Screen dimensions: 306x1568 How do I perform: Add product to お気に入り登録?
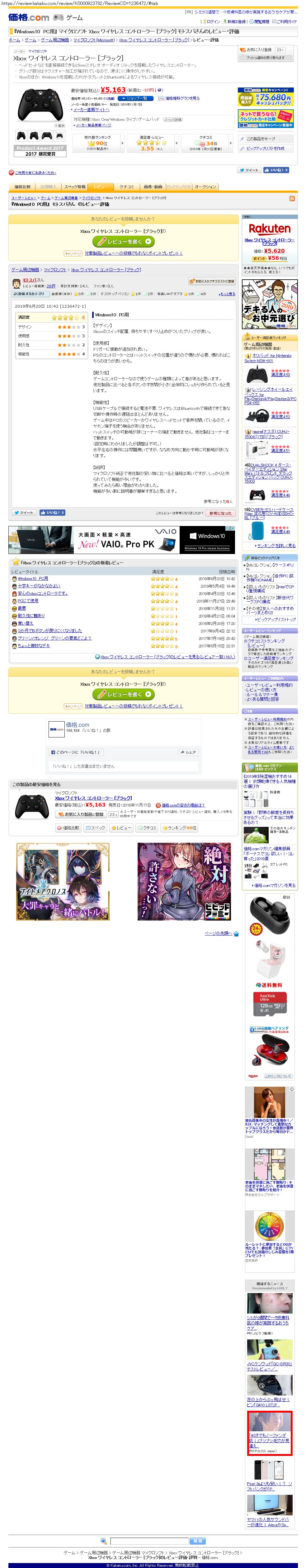pyautogui.click(x=259, y=50)
